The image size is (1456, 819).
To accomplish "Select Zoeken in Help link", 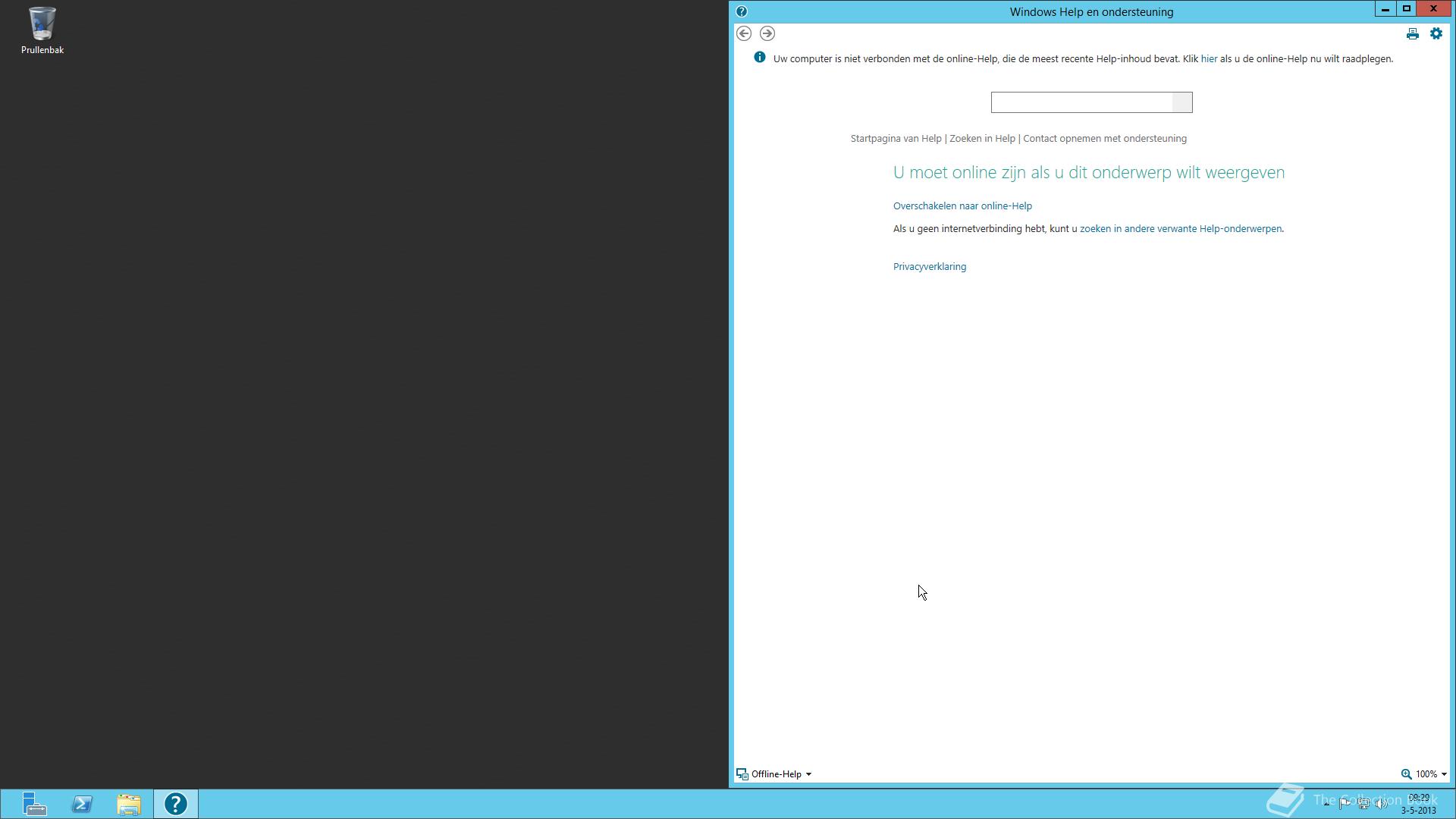I will coord(982,139).
